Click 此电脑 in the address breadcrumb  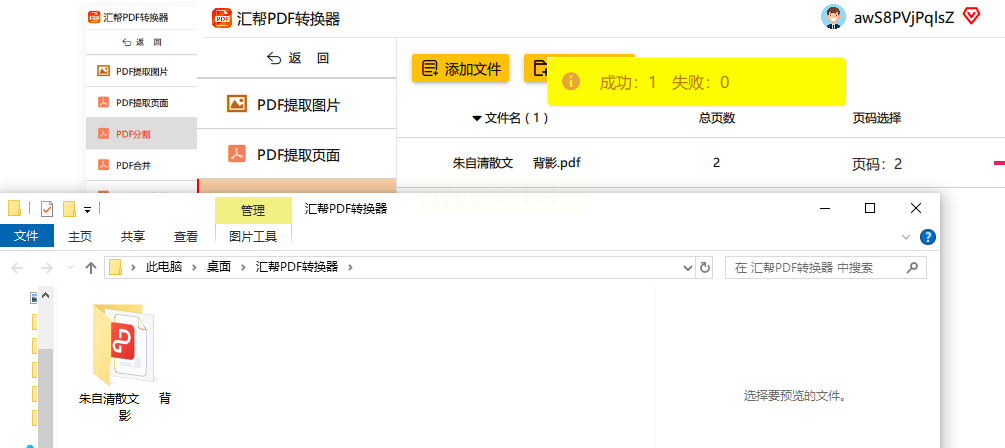pyautogui.click(x=164, y=267)
